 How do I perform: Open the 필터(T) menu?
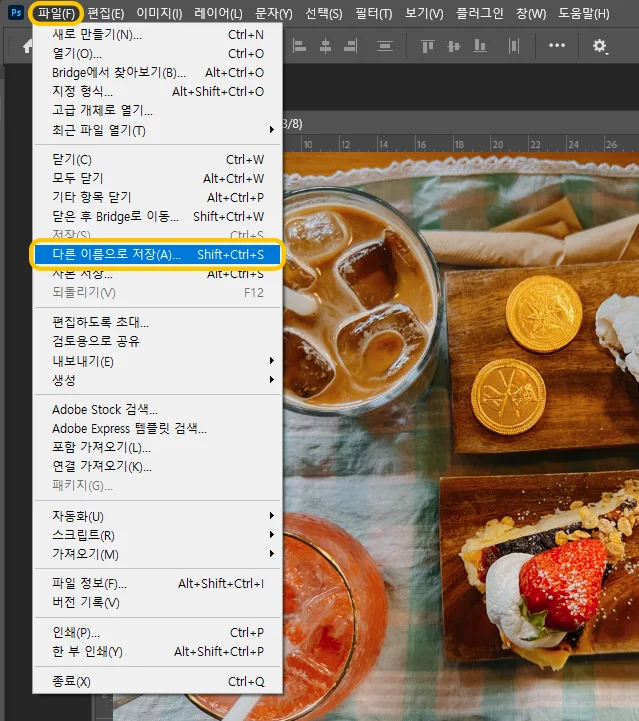tap(374, 13)
